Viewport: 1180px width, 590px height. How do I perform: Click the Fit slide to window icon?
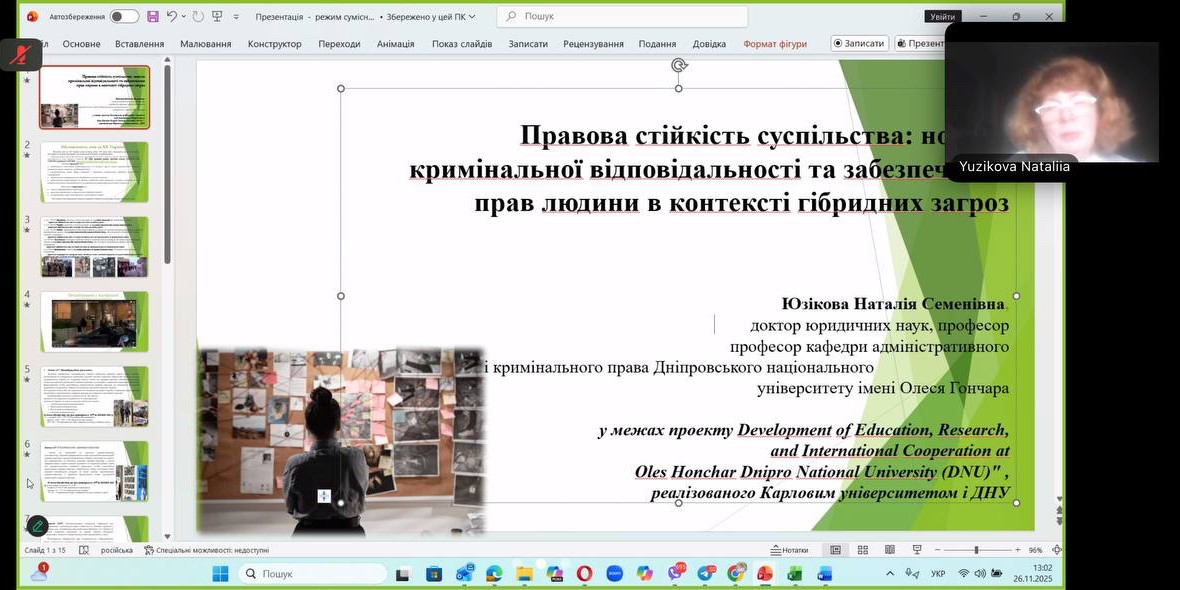[1057, 550]
